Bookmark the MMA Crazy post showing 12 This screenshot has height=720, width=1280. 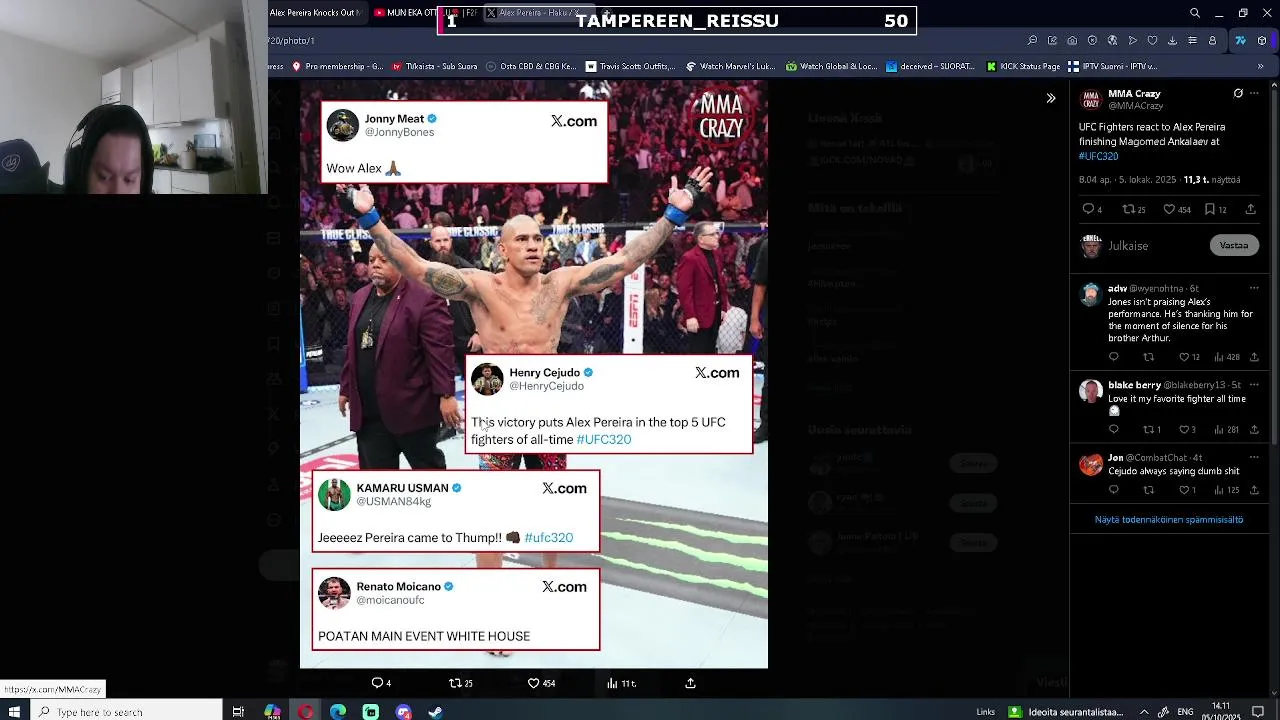tap(1215, 209)
